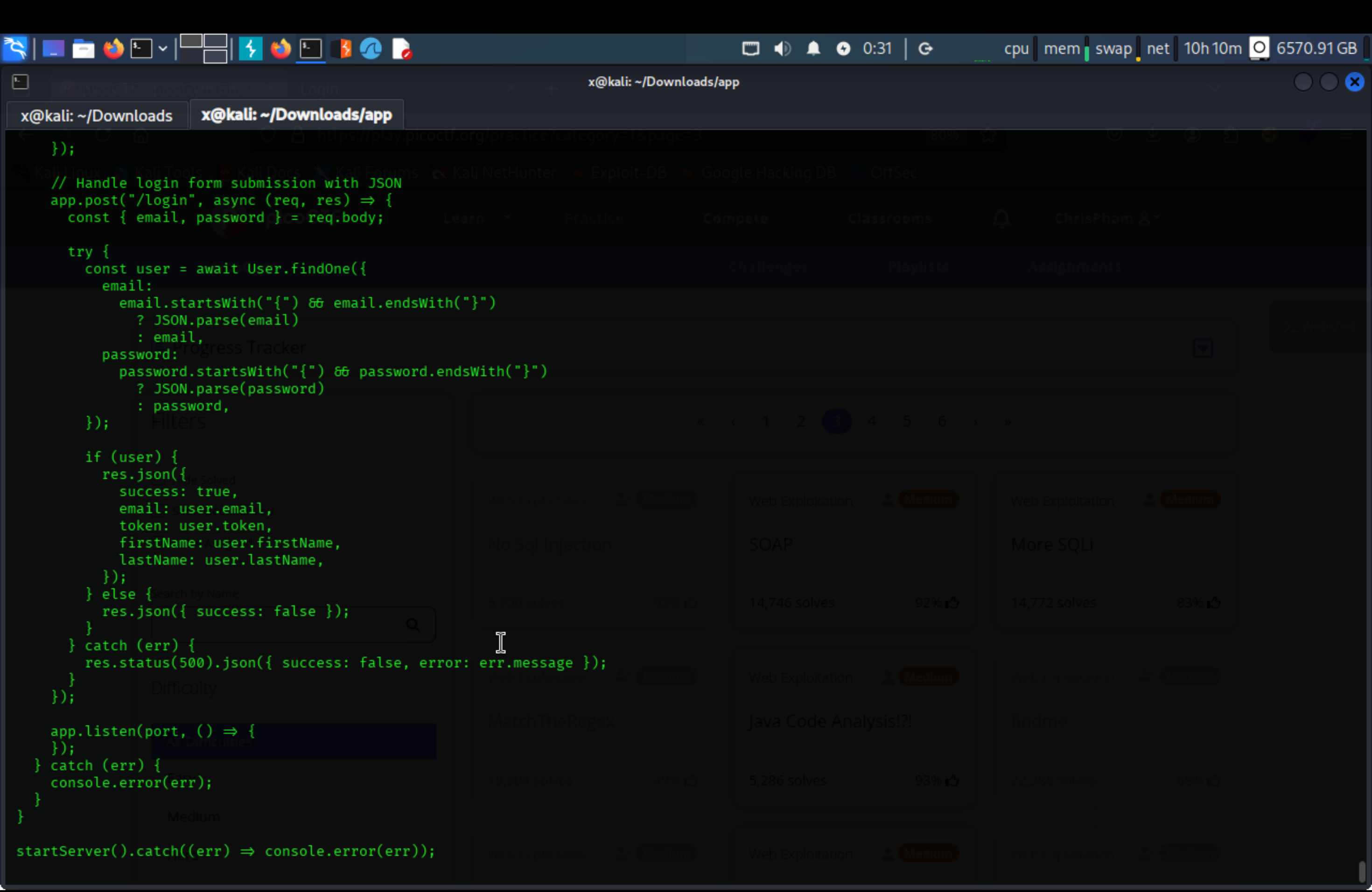Click the "firstName: user.firstName," line
The width and height of the screenshot is (1372, 892).
click(x=230, y=544)
